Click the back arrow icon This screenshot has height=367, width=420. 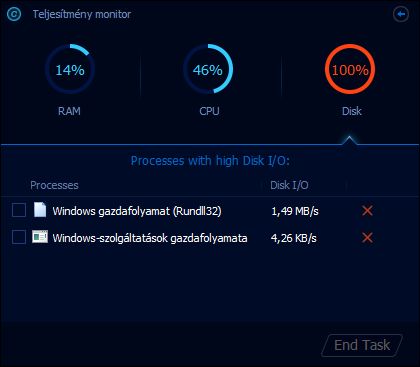tap(401, 14)
